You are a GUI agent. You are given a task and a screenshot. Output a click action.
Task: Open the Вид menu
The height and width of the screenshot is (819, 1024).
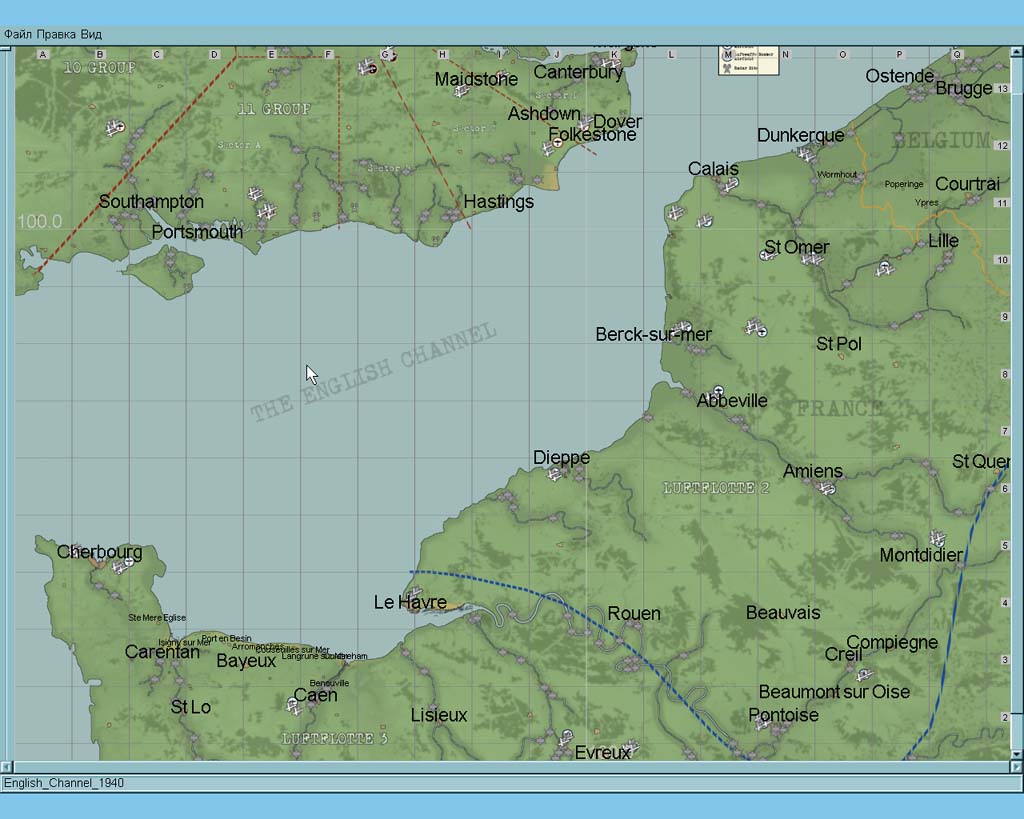coord(91,34)
